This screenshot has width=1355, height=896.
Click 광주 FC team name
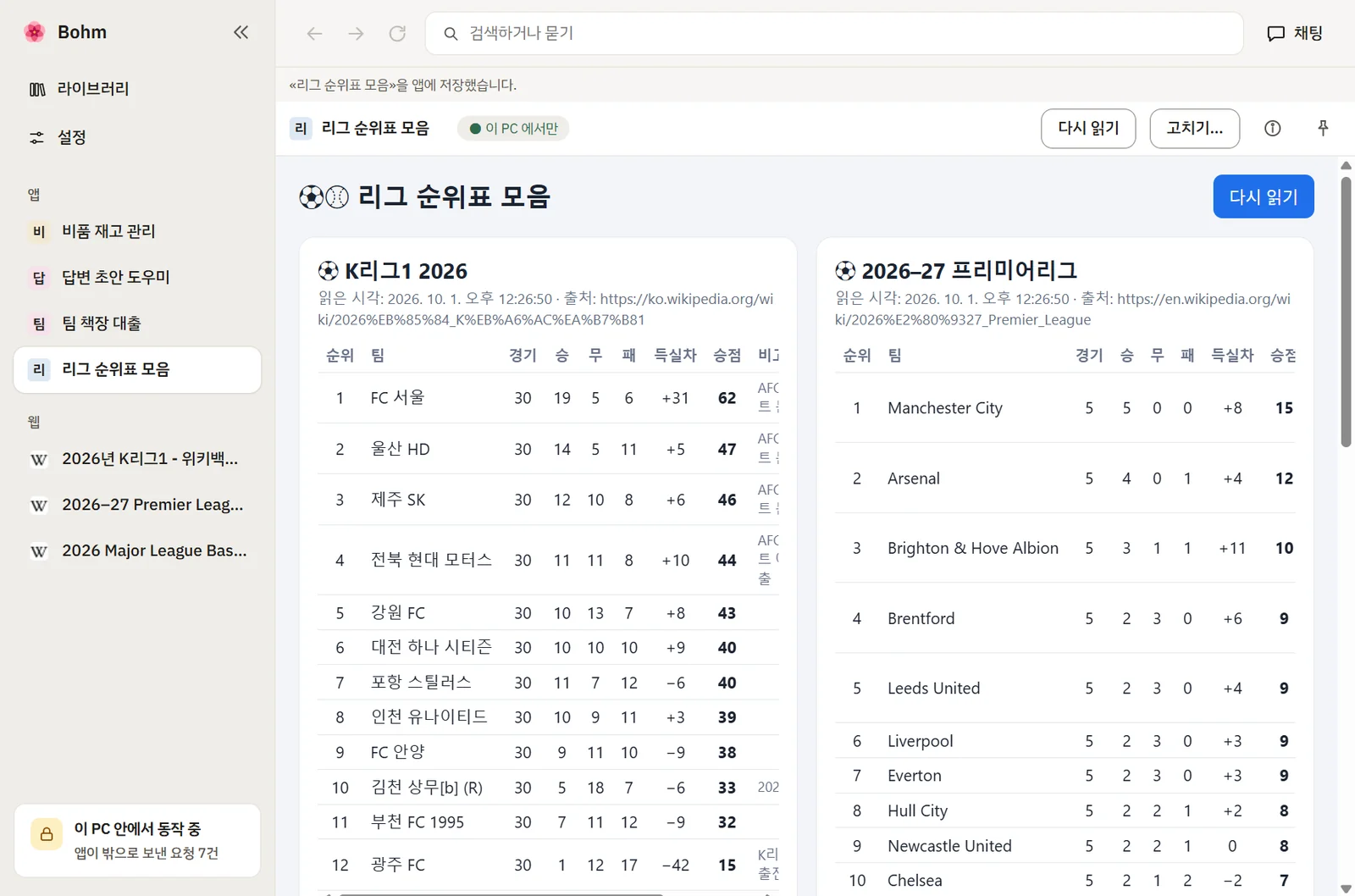click(x=397, y=865)
